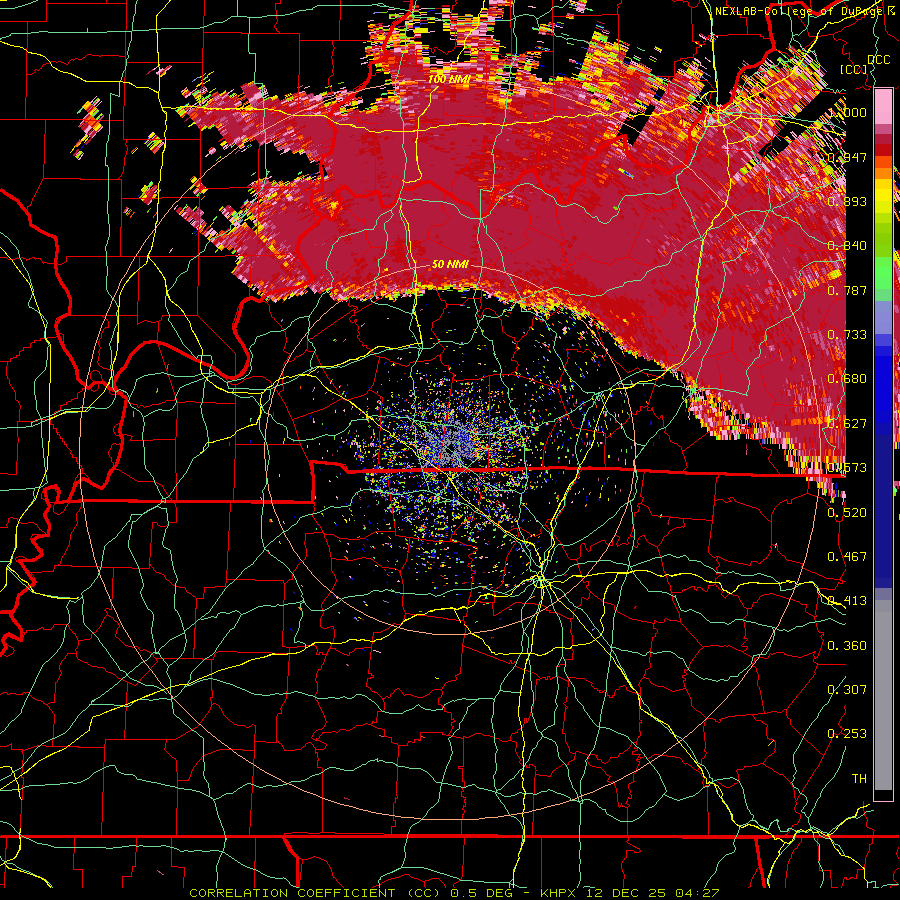Click the '04:27' timestamp text
This screenshot has height=900, width=900.
(696, 893)
